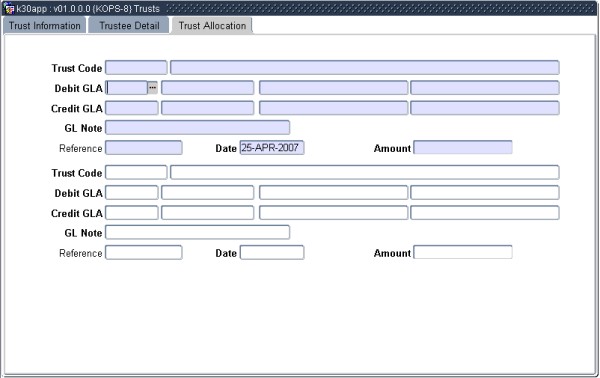This screenshot has height=378, width=600.
Task: Click first record's Credit GLA third field
Action: [x=333, y=108]
